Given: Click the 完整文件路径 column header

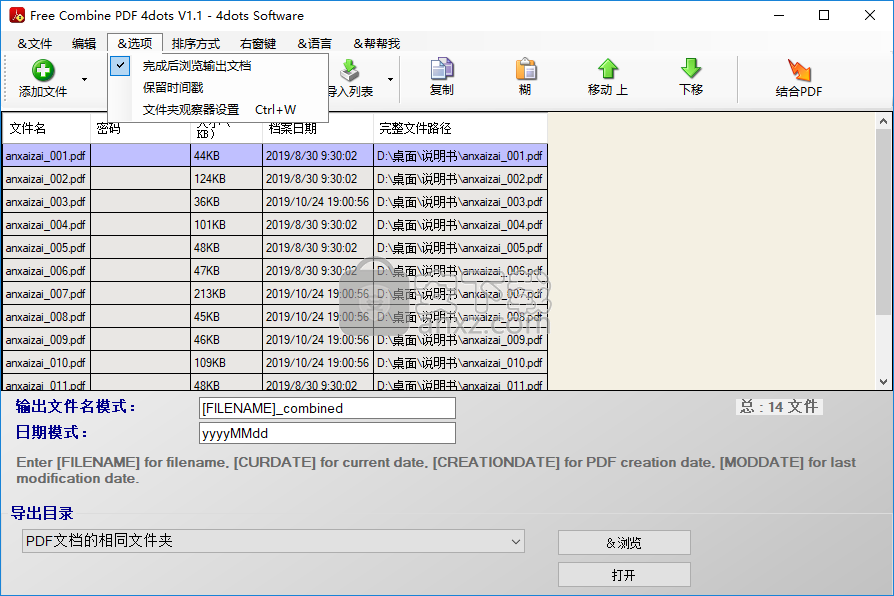Looking at the screenshot, I should pos(460,128).
